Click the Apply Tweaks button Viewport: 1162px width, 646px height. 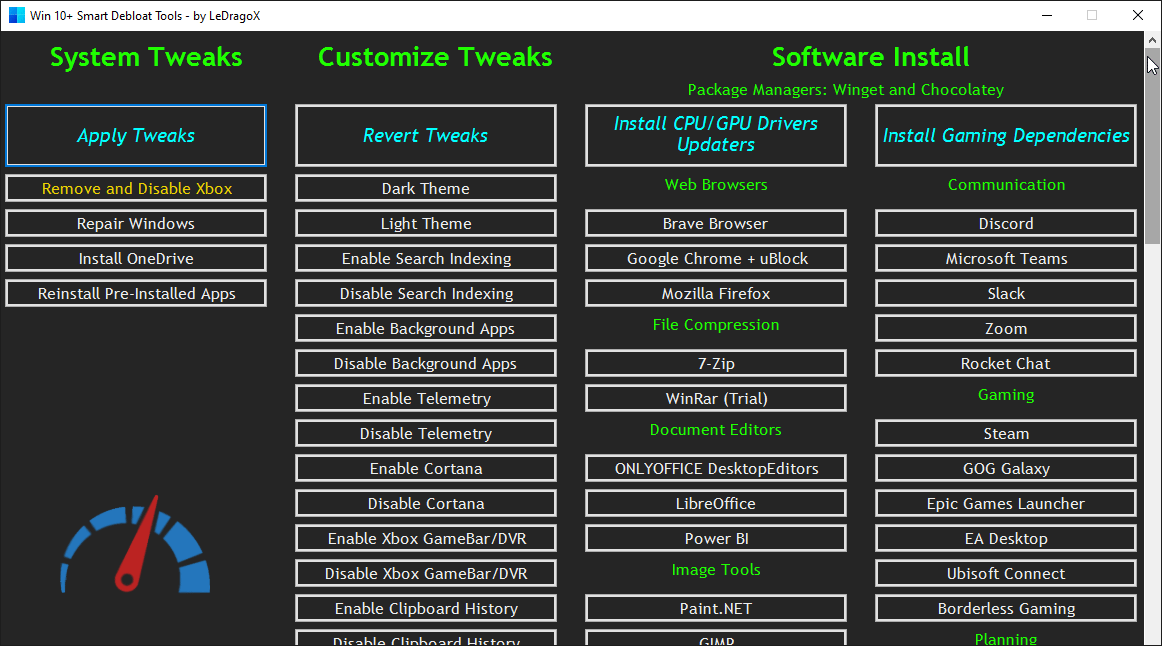click(x=136, y=136)
